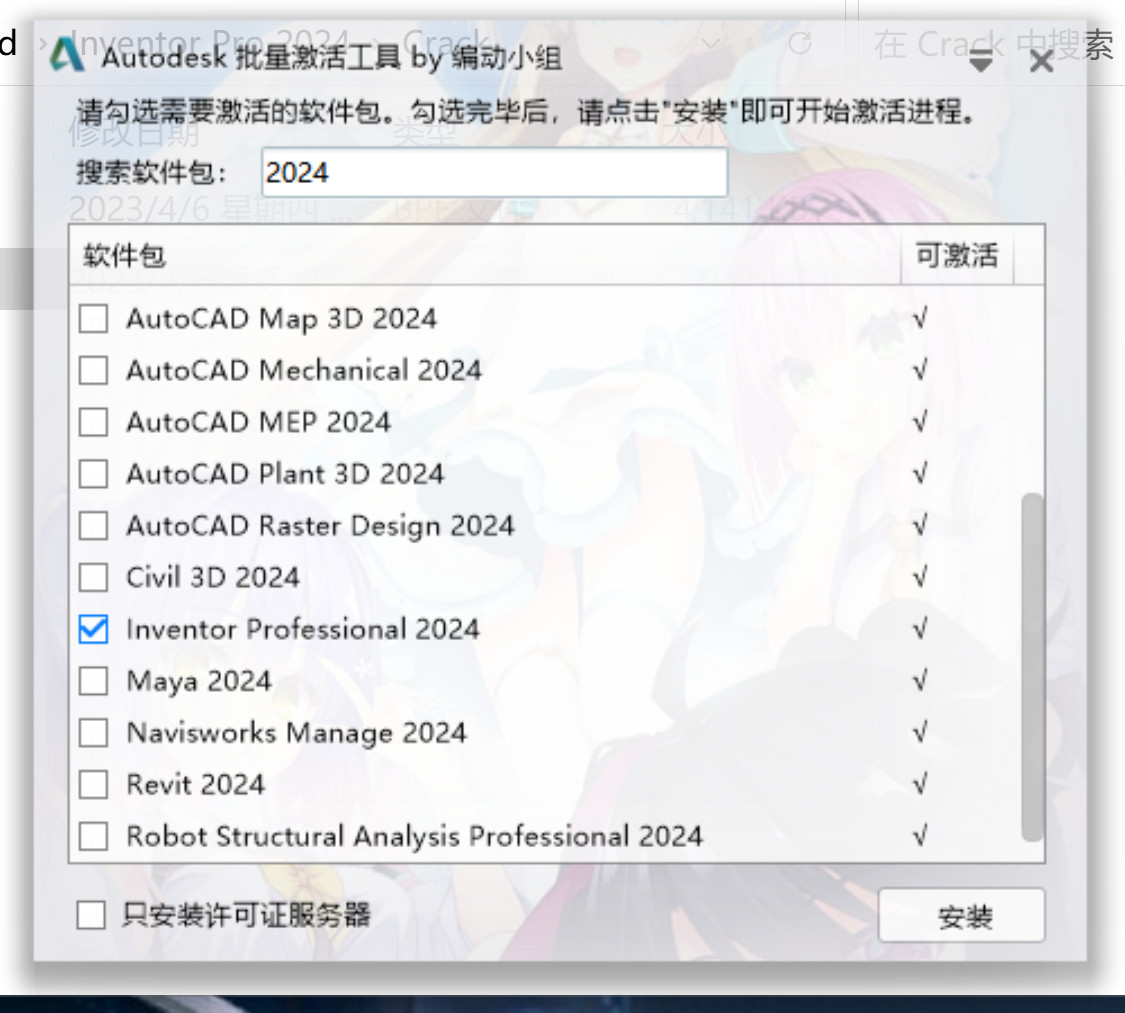This screenshot has height=1013, width=1125.
Task: Select the AutoCAD Plant 3D 2024 checkbox
Action: [x=93, y=474]
